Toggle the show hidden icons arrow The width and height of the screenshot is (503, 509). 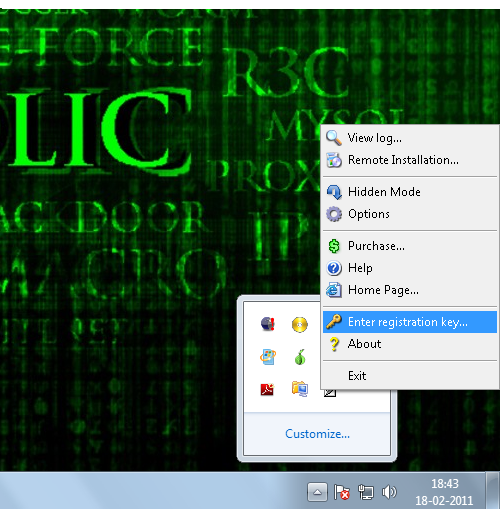(317, 492)
